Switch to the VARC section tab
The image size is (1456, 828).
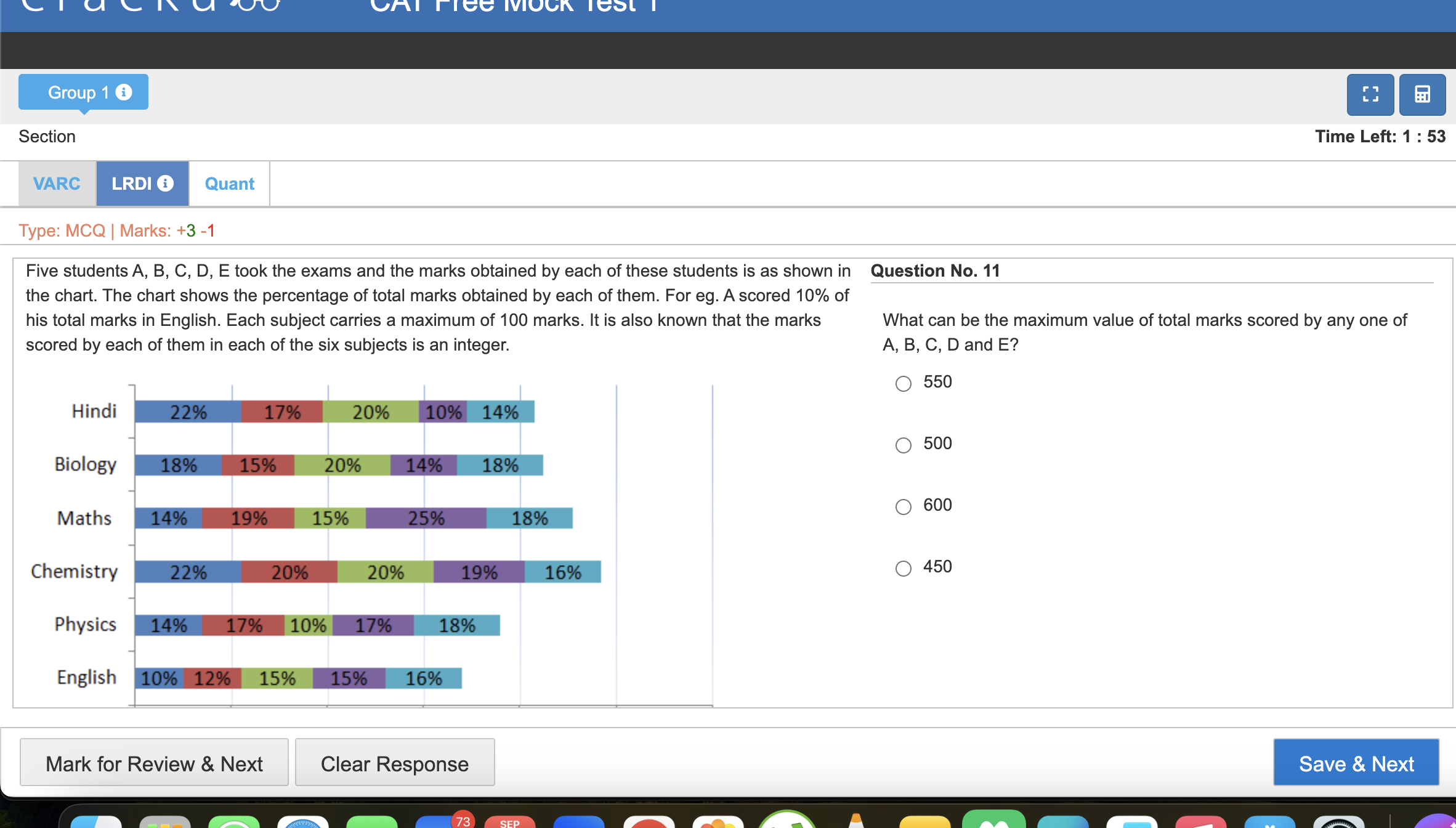[57, 184]
